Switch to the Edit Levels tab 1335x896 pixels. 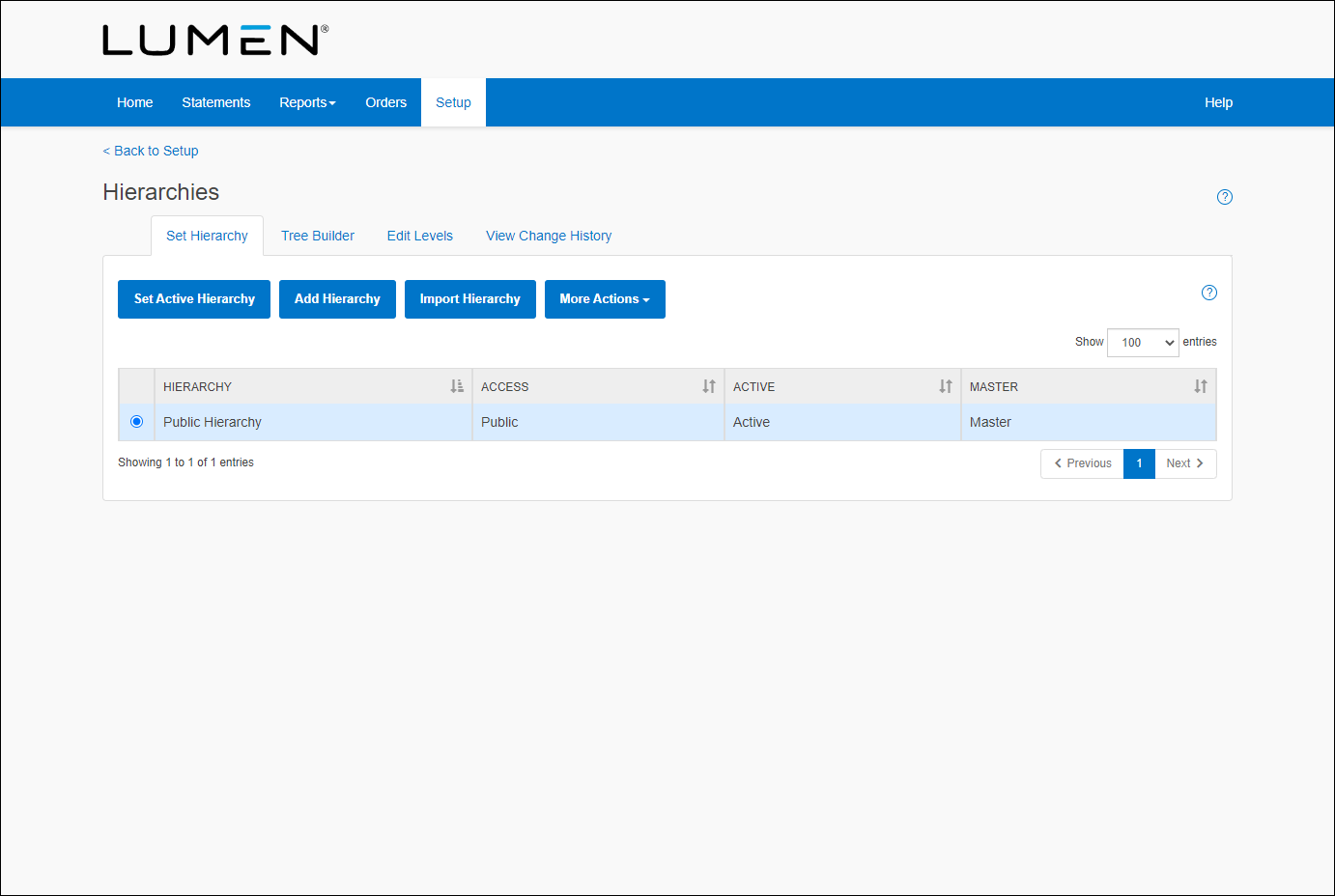[419, 236]
